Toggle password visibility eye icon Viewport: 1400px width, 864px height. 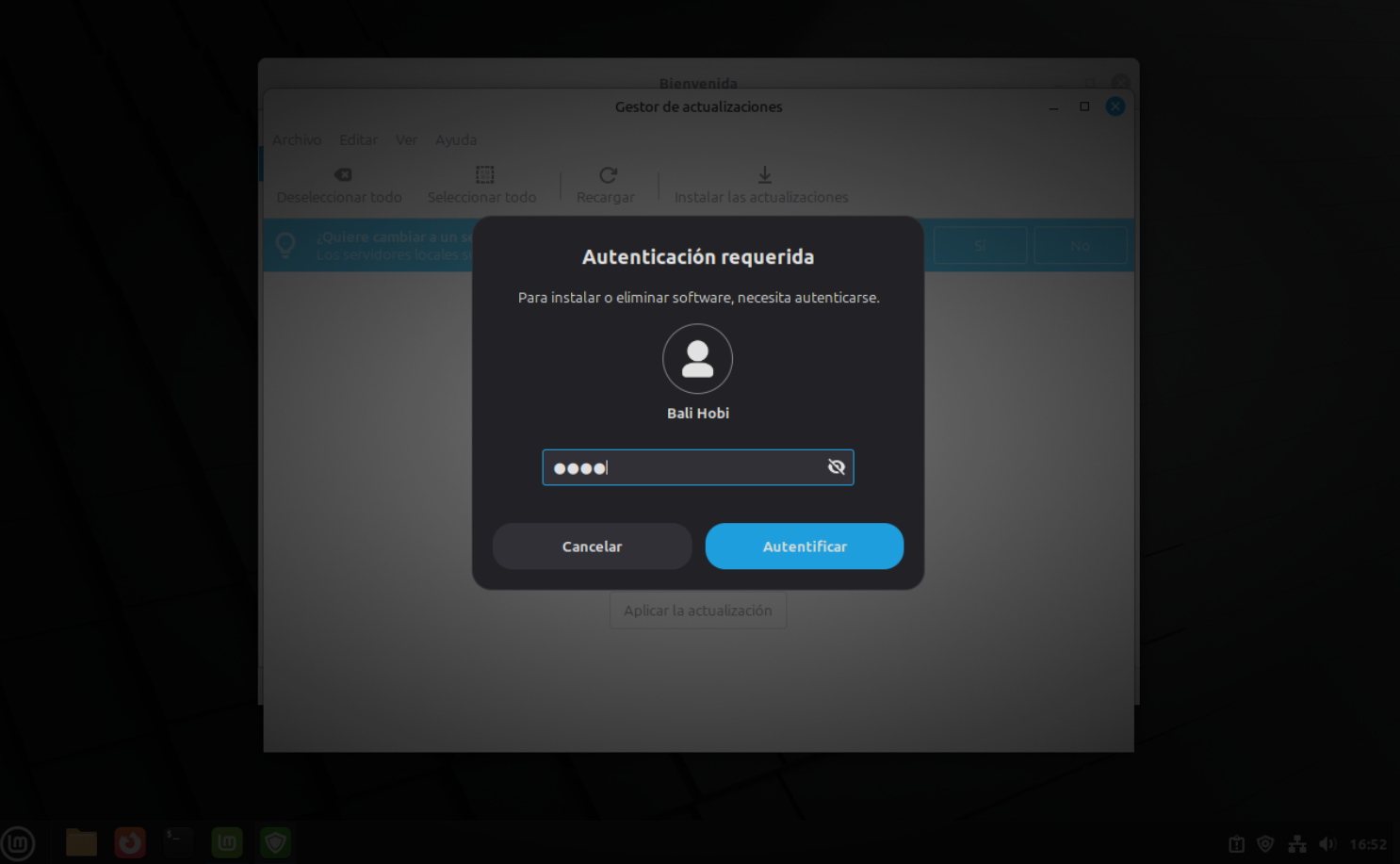click(x=836, y=467)
